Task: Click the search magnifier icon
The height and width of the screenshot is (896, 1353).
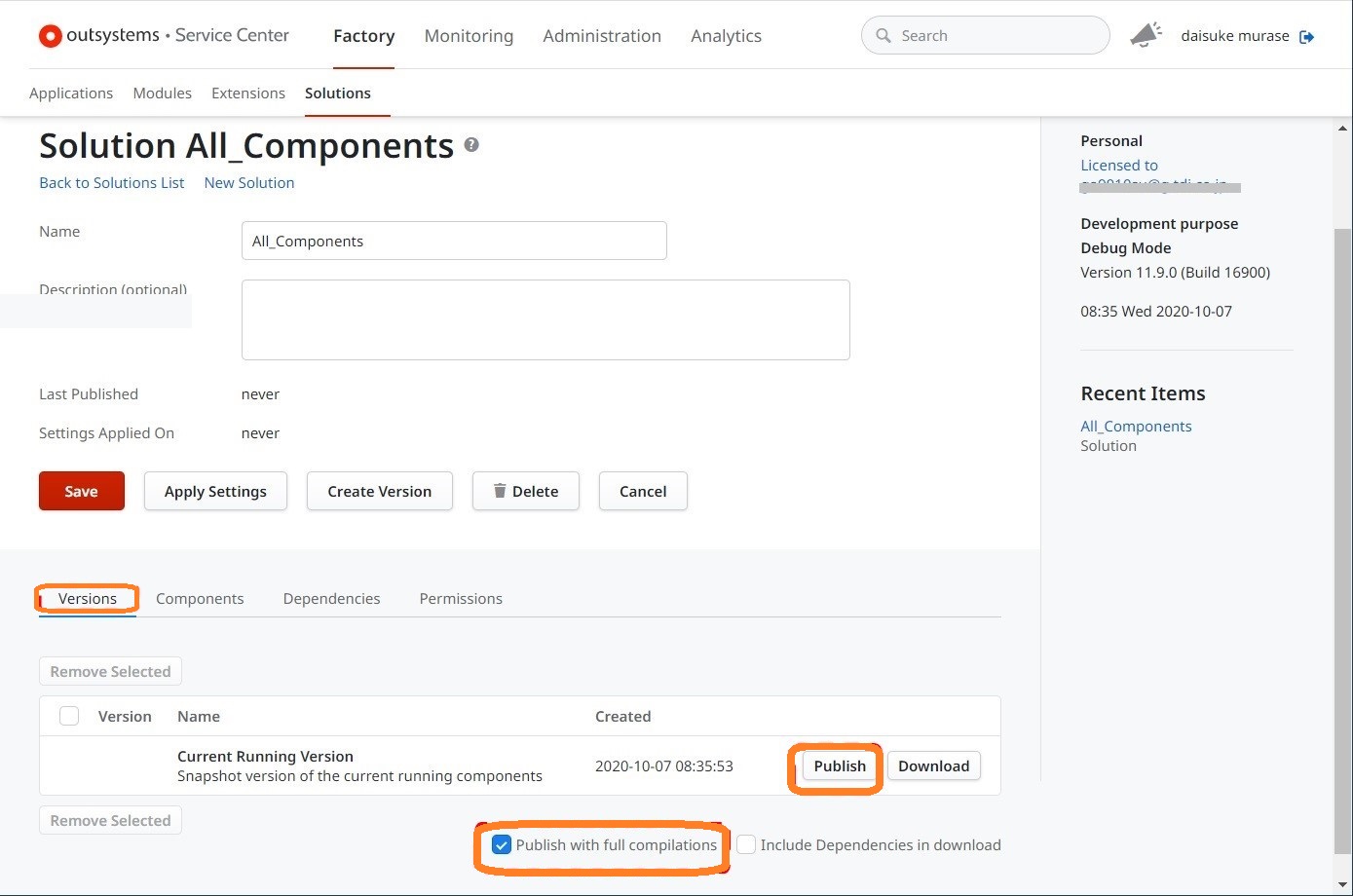Action: [x=883, y=36]
